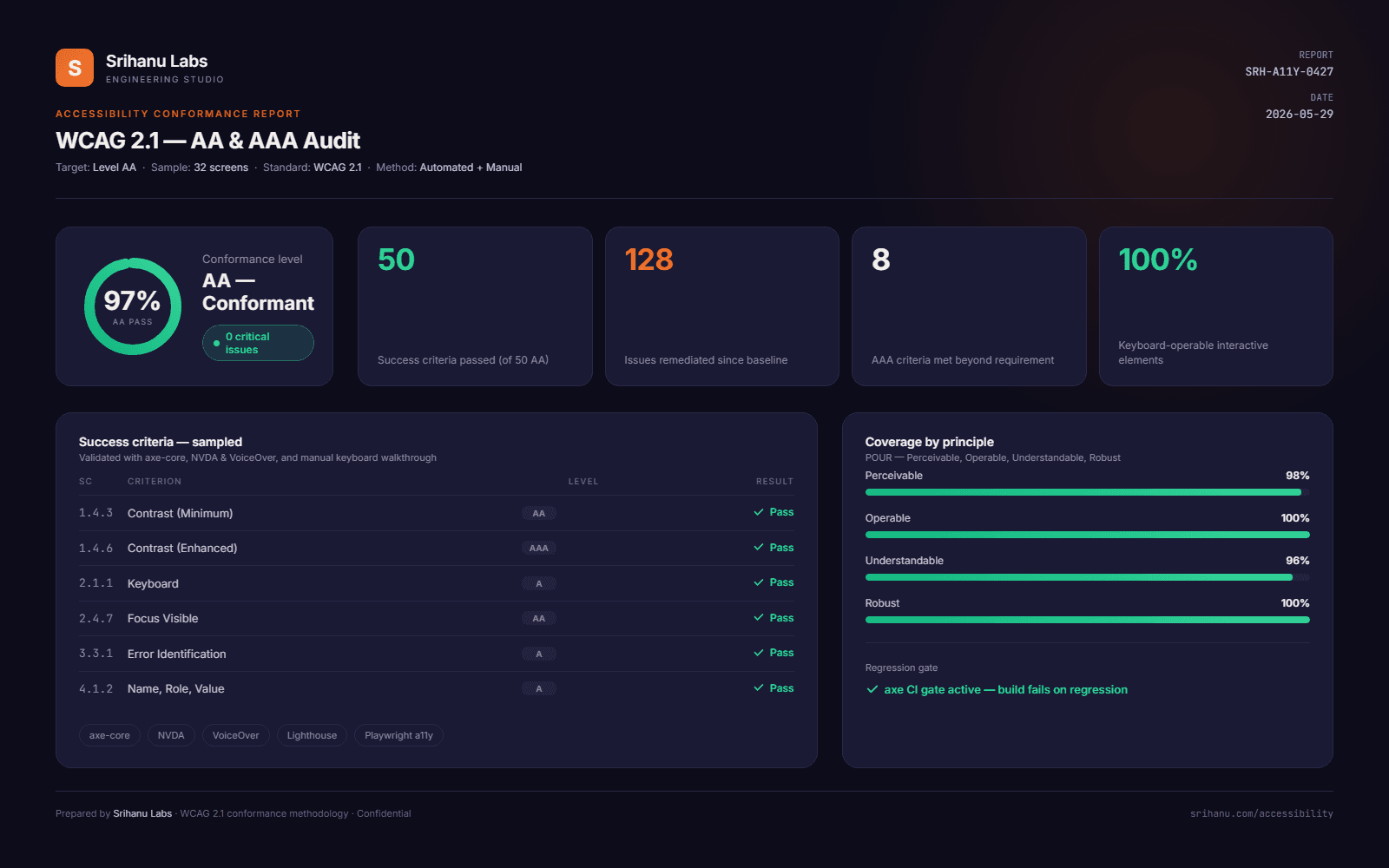Viewport: 1389px width, 868px height.
Task: Click the Regression gate label
Action: 901,667
